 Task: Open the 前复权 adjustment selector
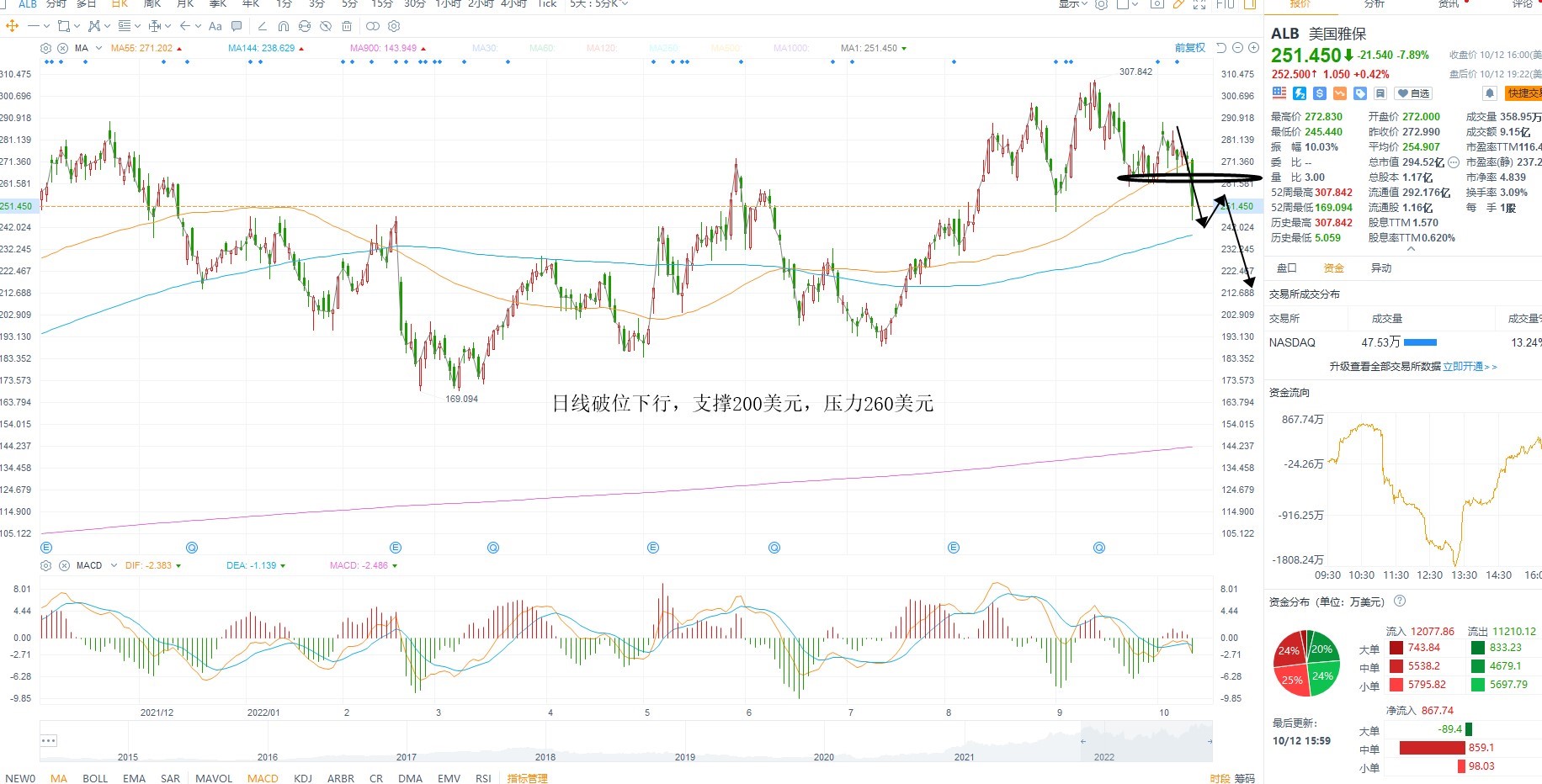coord(1190,48)
